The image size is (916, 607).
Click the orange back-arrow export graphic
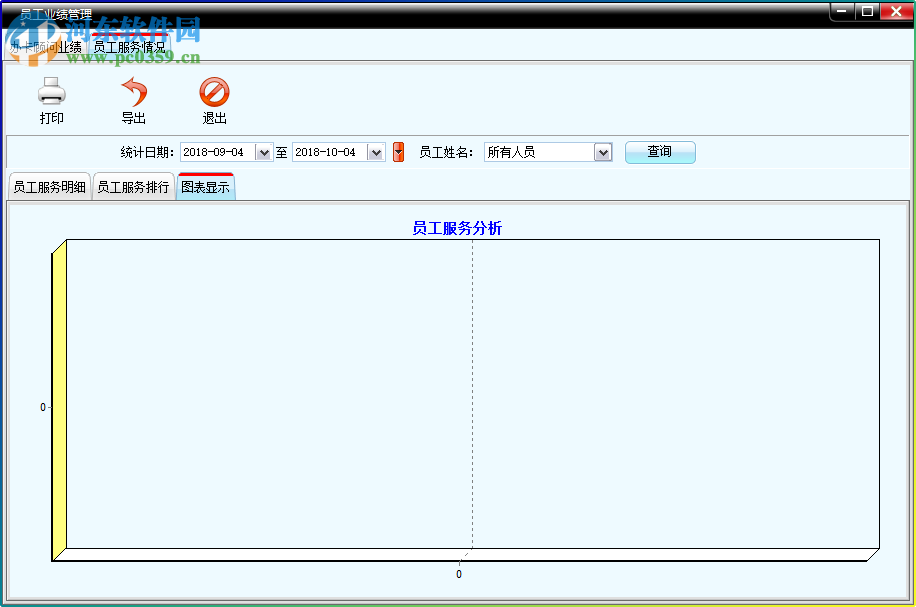point(134,92)
